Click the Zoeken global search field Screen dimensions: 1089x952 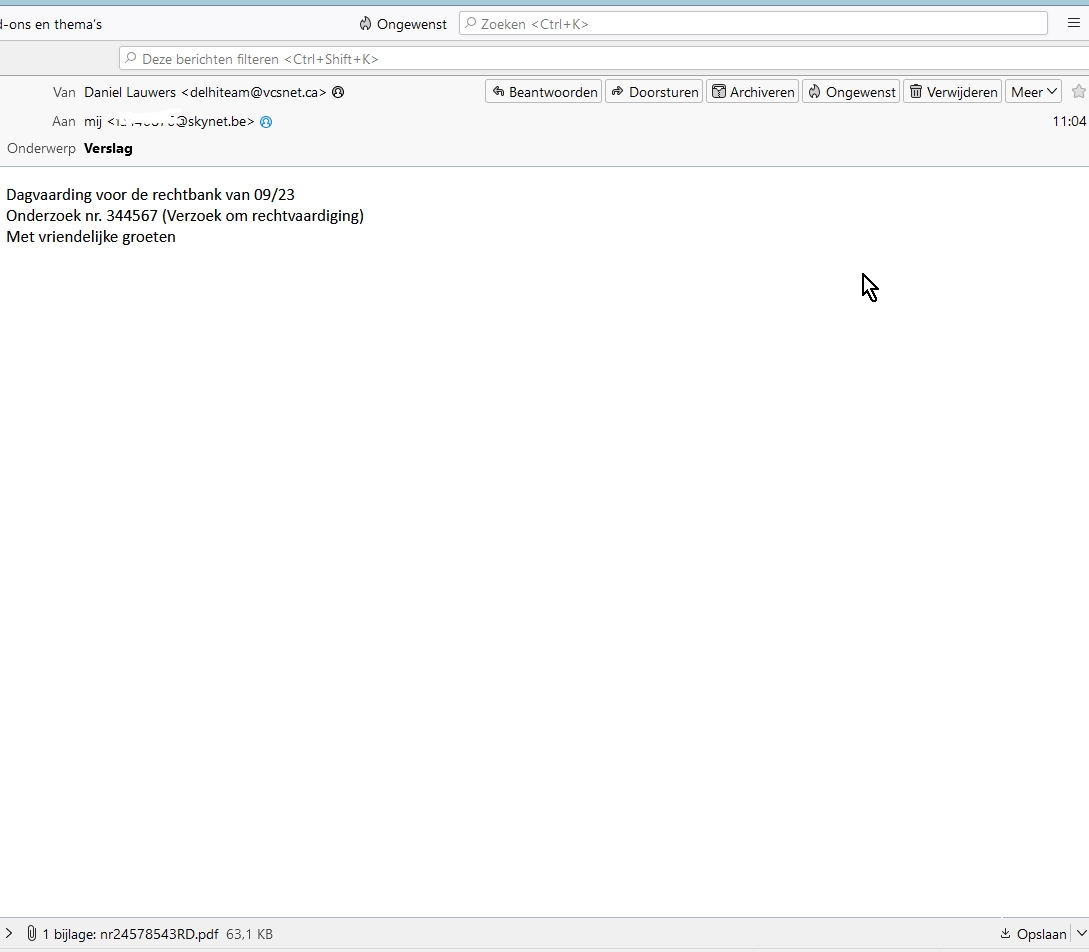point(752,23)
